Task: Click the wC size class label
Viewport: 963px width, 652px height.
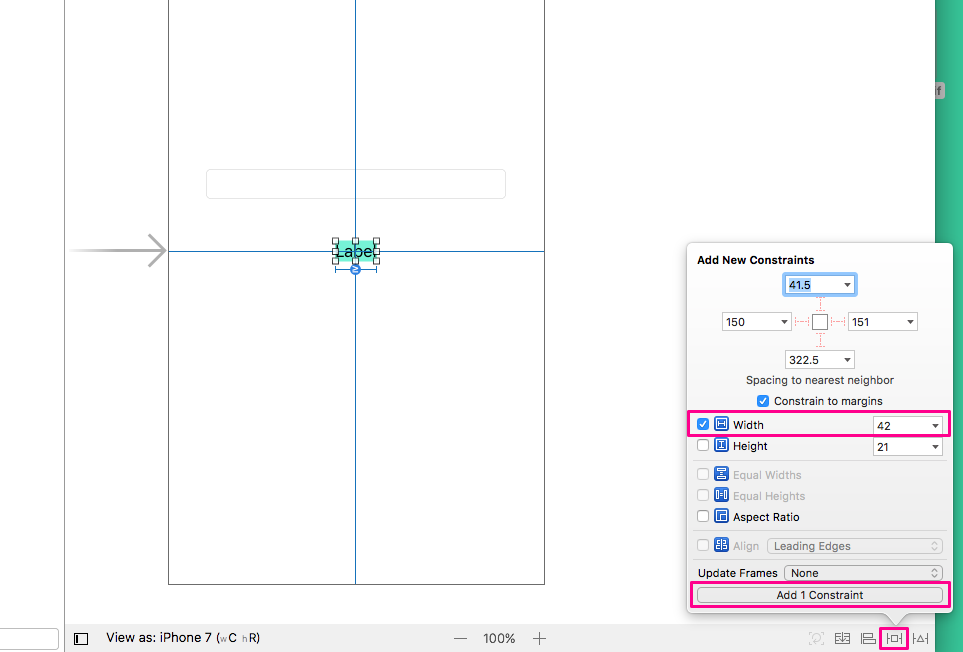Action: (227, 637)
